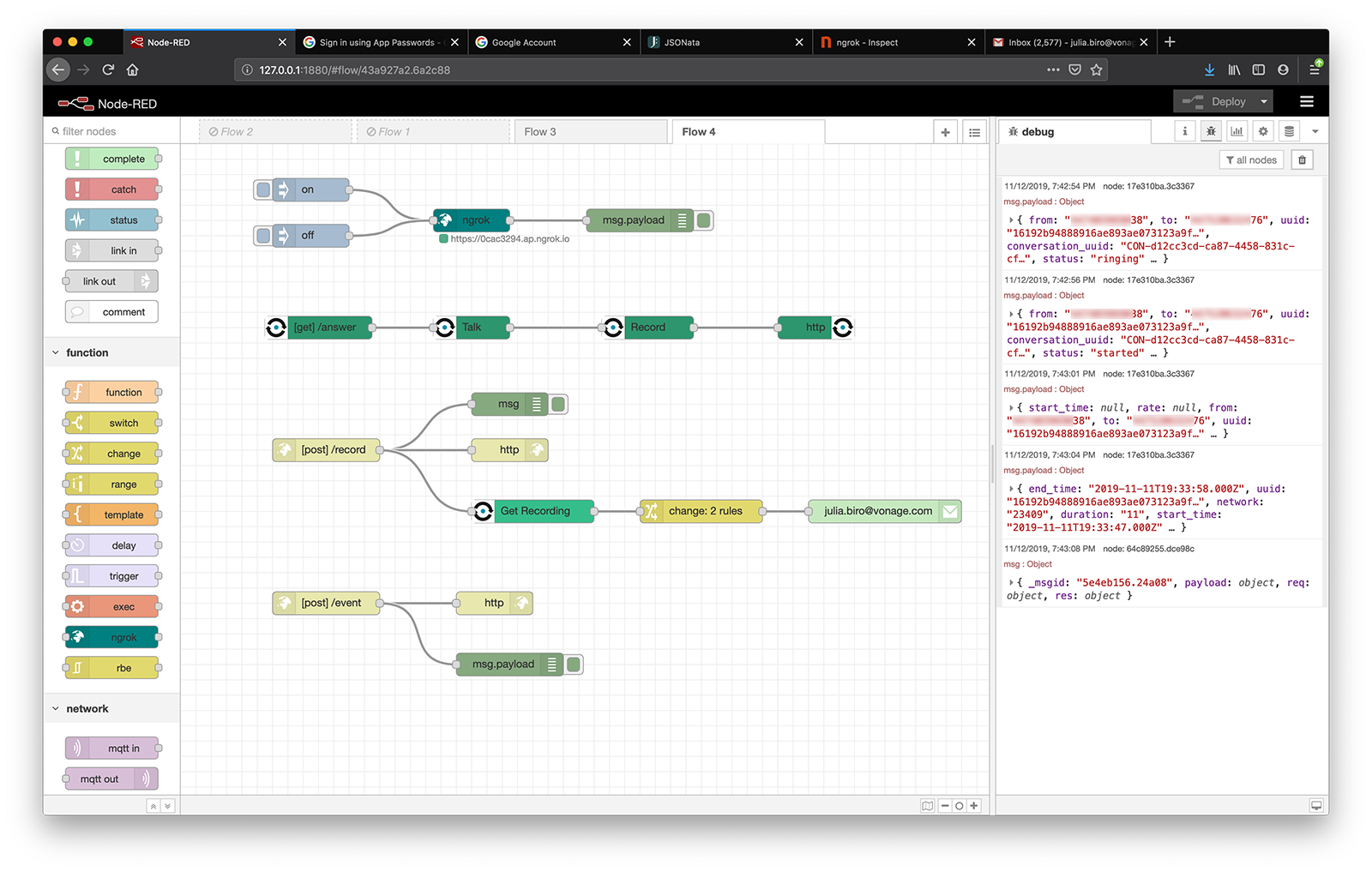
Task: Select the delay node in palette
Action: [111, 545]
